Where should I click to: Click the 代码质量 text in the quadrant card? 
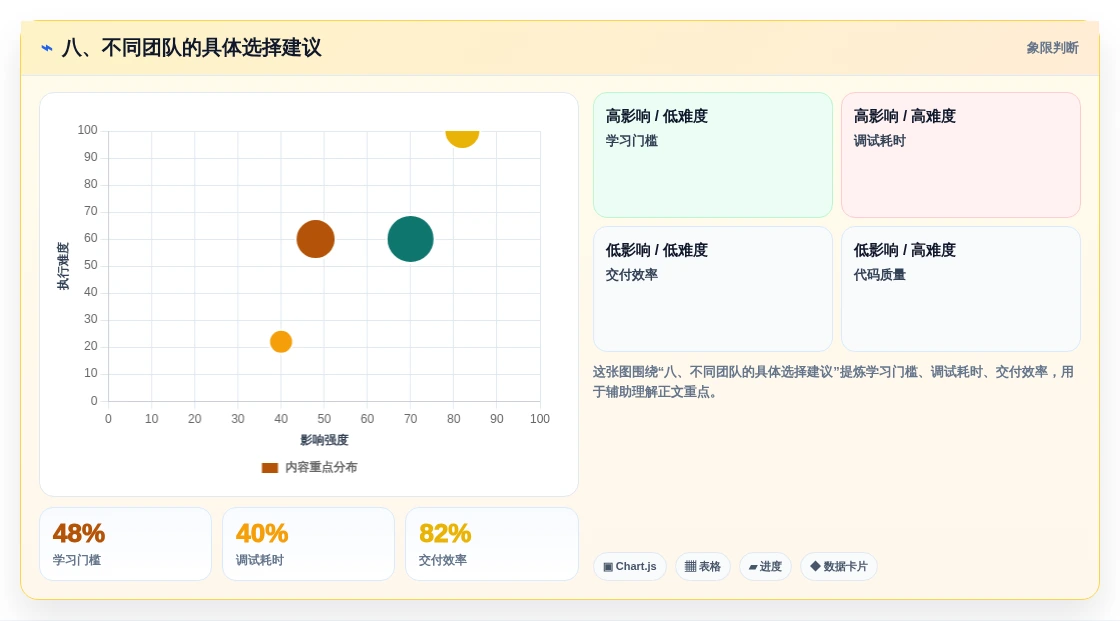[x=879, y=274]
